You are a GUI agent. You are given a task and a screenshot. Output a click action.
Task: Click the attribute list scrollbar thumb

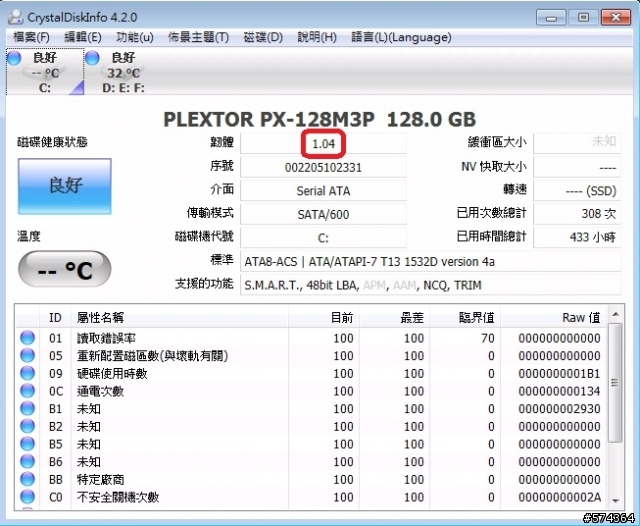(615, 382)
